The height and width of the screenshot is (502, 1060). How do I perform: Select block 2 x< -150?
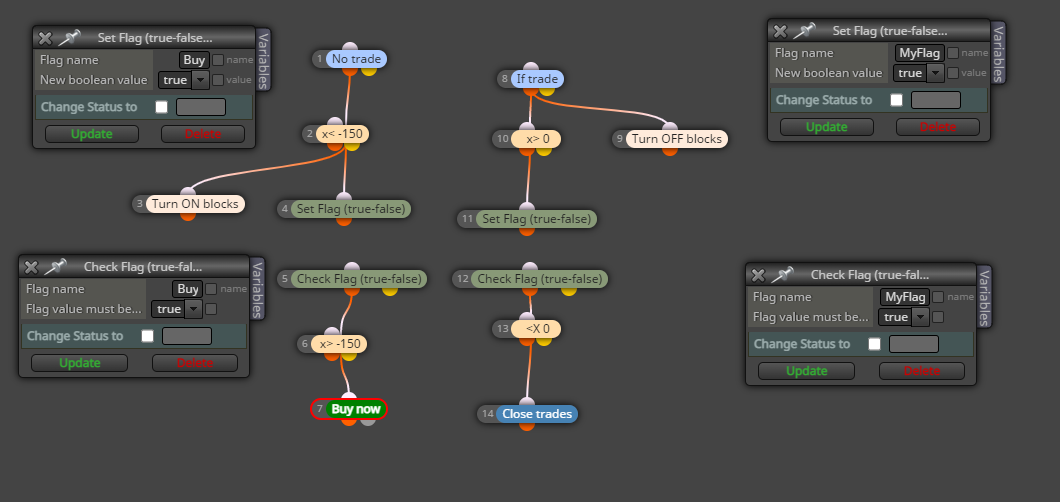[x=342, y=134]
